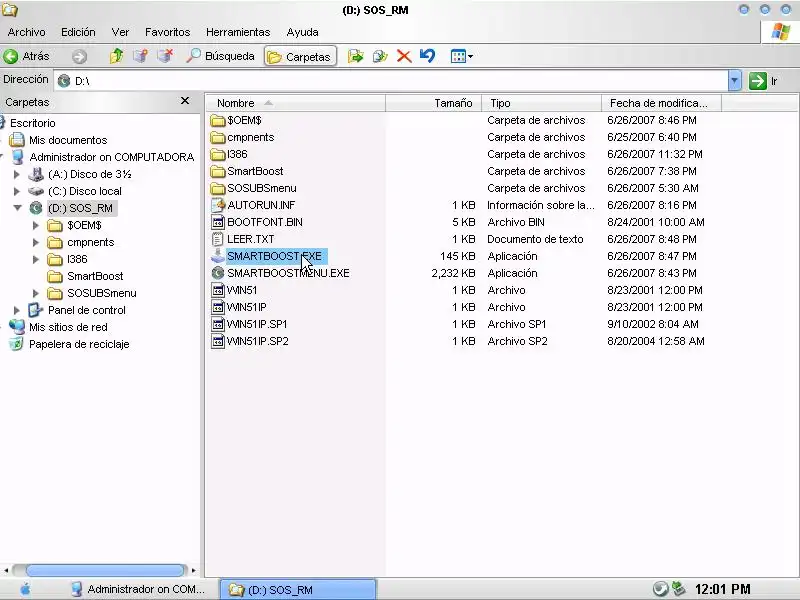Screen dimensions: 800x600
Task: Select the LEER.TXT file icon
Action: [x=218, y=239]
